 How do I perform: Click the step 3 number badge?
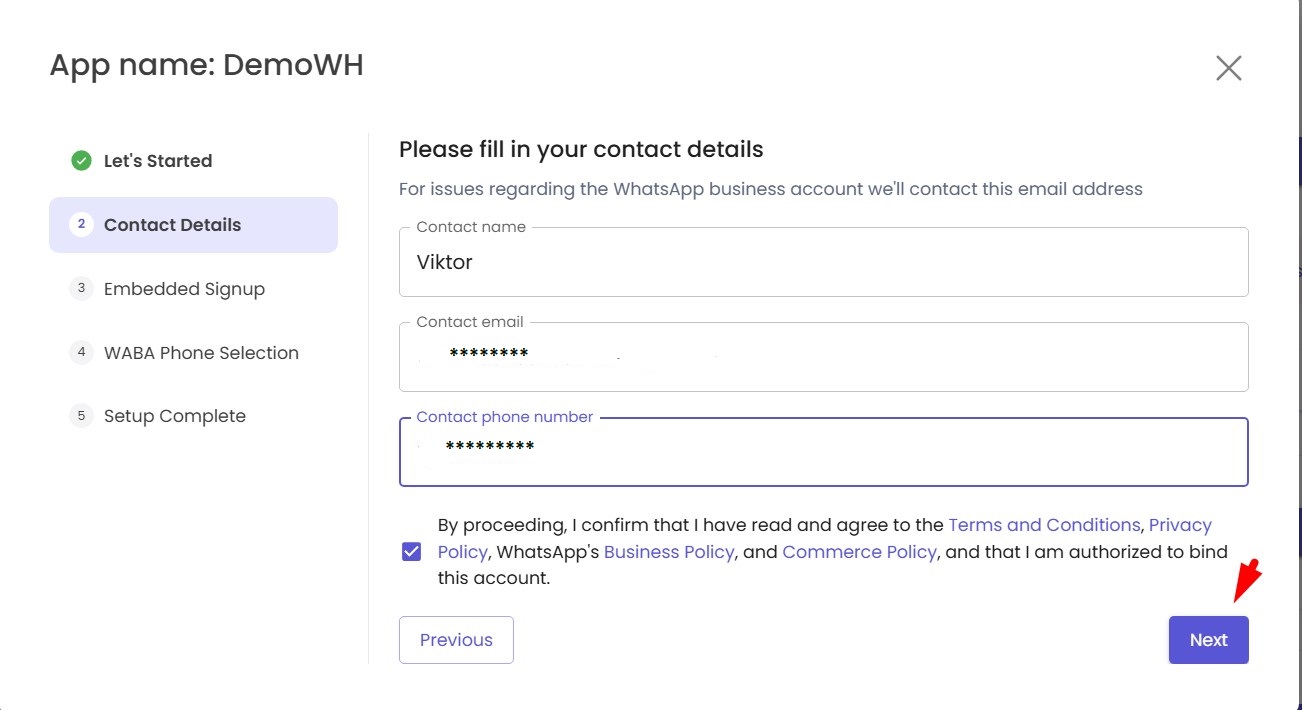pos(81,289)
